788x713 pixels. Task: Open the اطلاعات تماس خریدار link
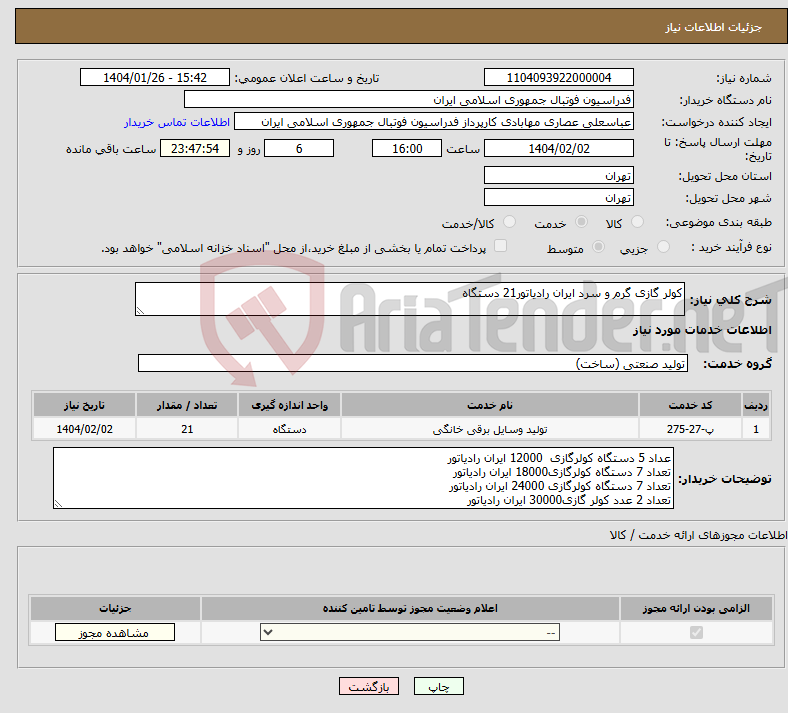click(177, 122)
